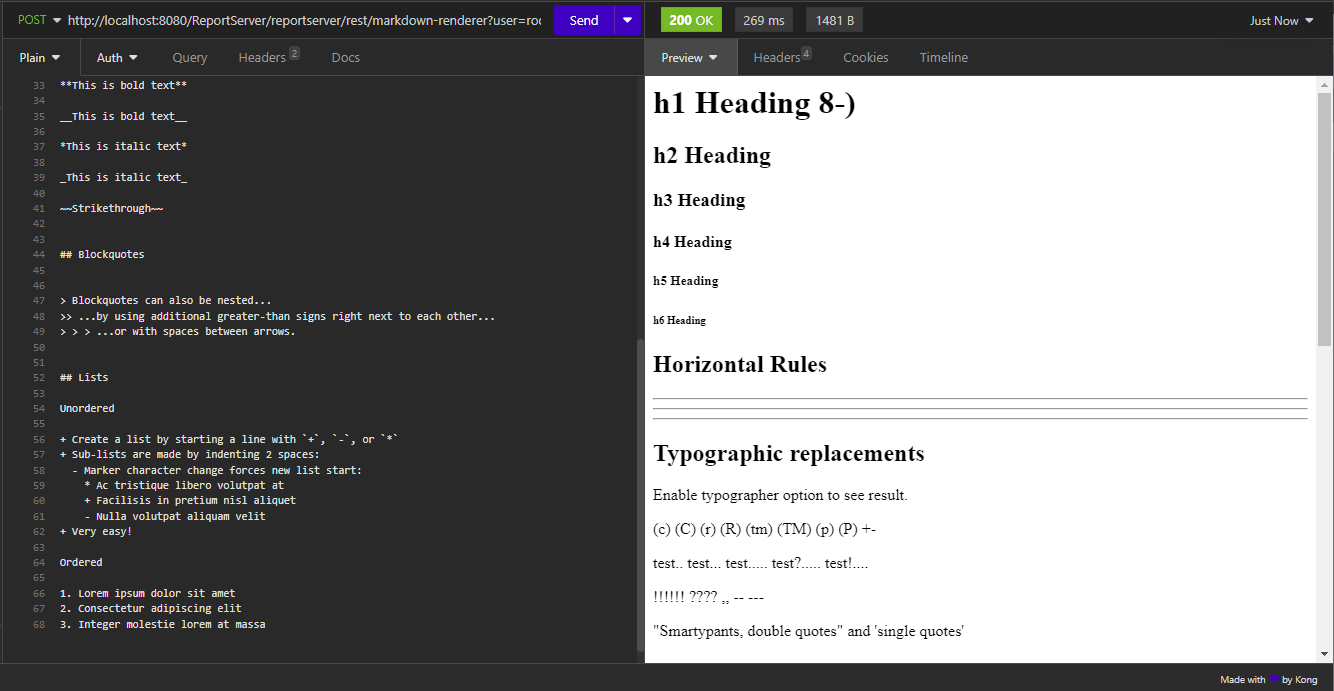Screen dimensions: 1334x691
Task: Open the Send options arrow dropdown
Action: tap(628, 20)
